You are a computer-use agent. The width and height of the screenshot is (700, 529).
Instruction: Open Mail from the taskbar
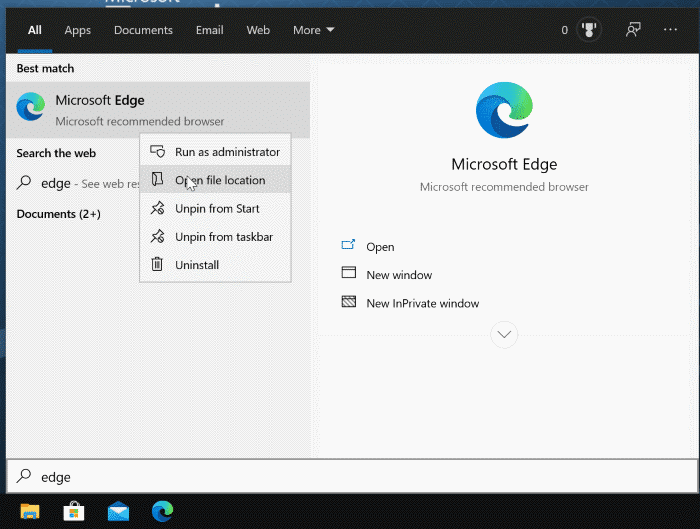tap(118, 512)
